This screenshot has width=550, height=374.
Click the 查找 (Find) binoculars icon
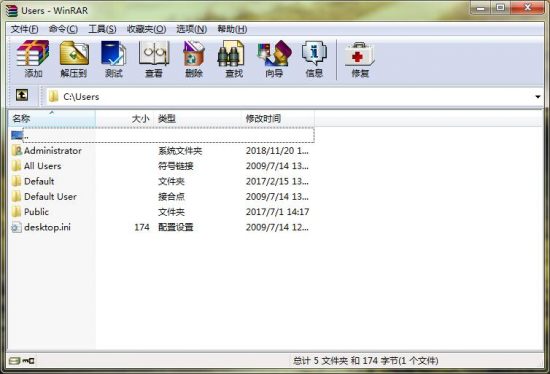point(231,53)
